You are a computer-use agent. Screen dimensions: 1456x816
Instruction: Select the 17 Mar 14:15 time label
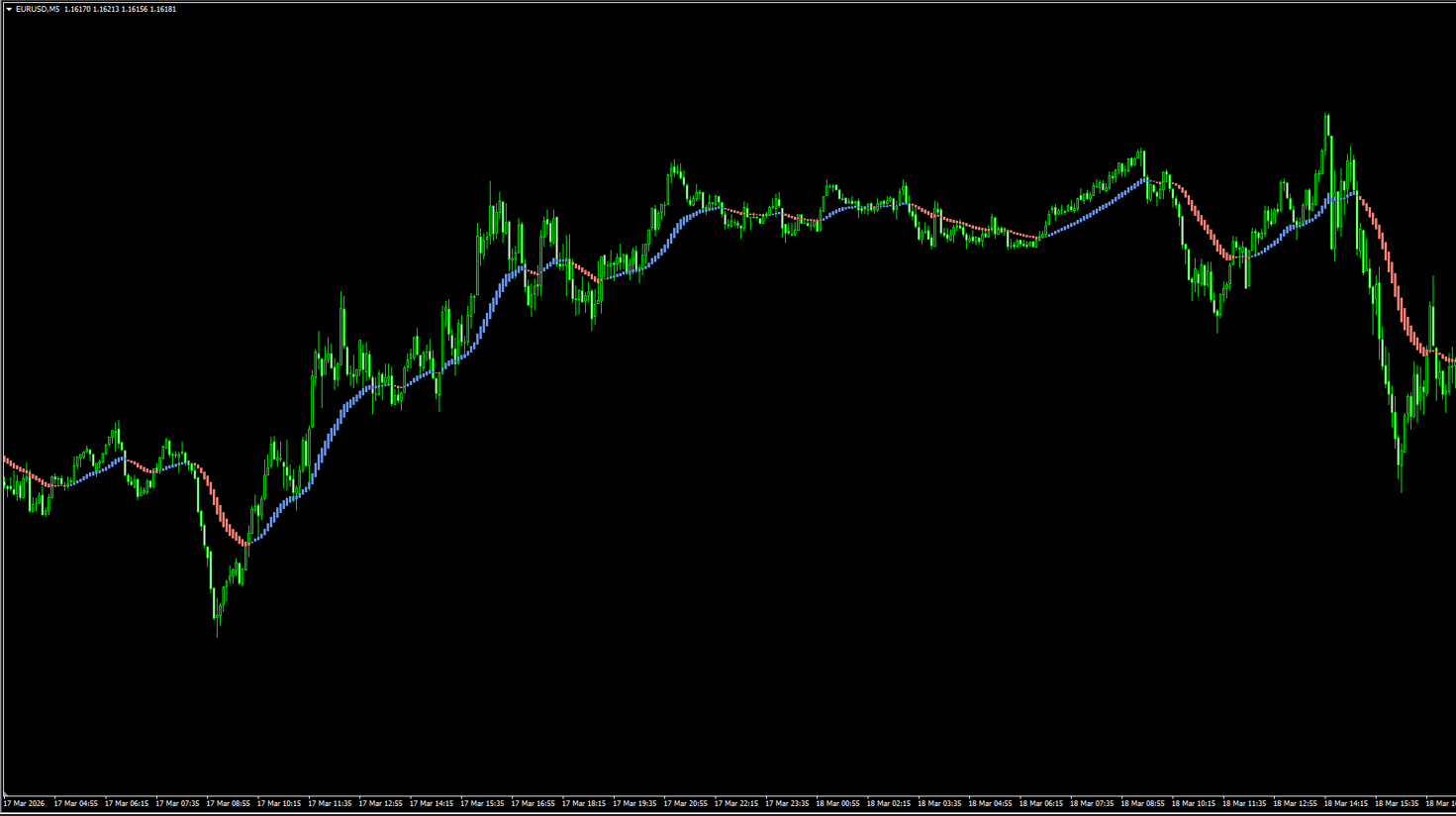(x=432, y=803)
